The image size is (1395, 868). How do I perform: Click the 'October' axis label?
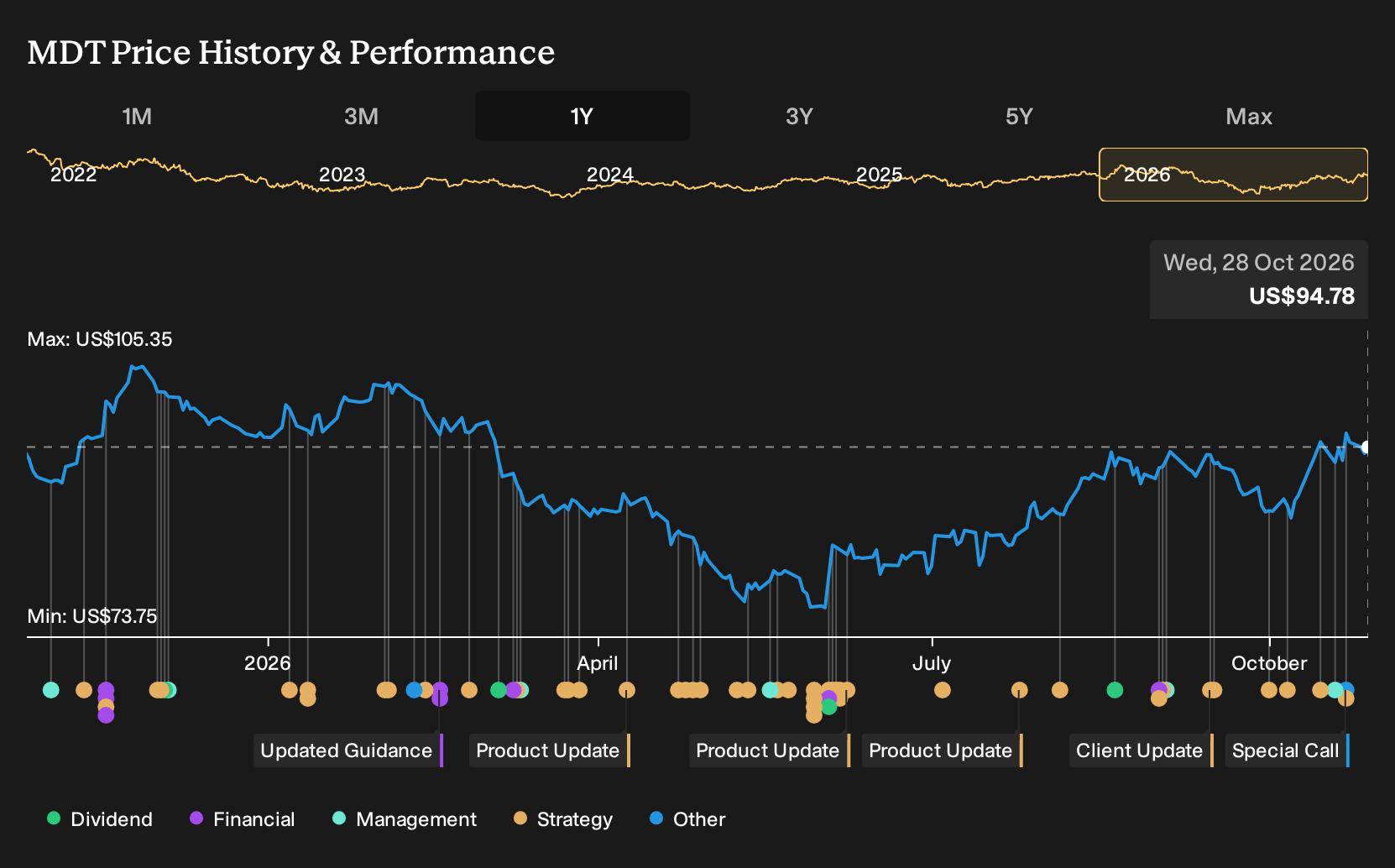click(1269, 663)
